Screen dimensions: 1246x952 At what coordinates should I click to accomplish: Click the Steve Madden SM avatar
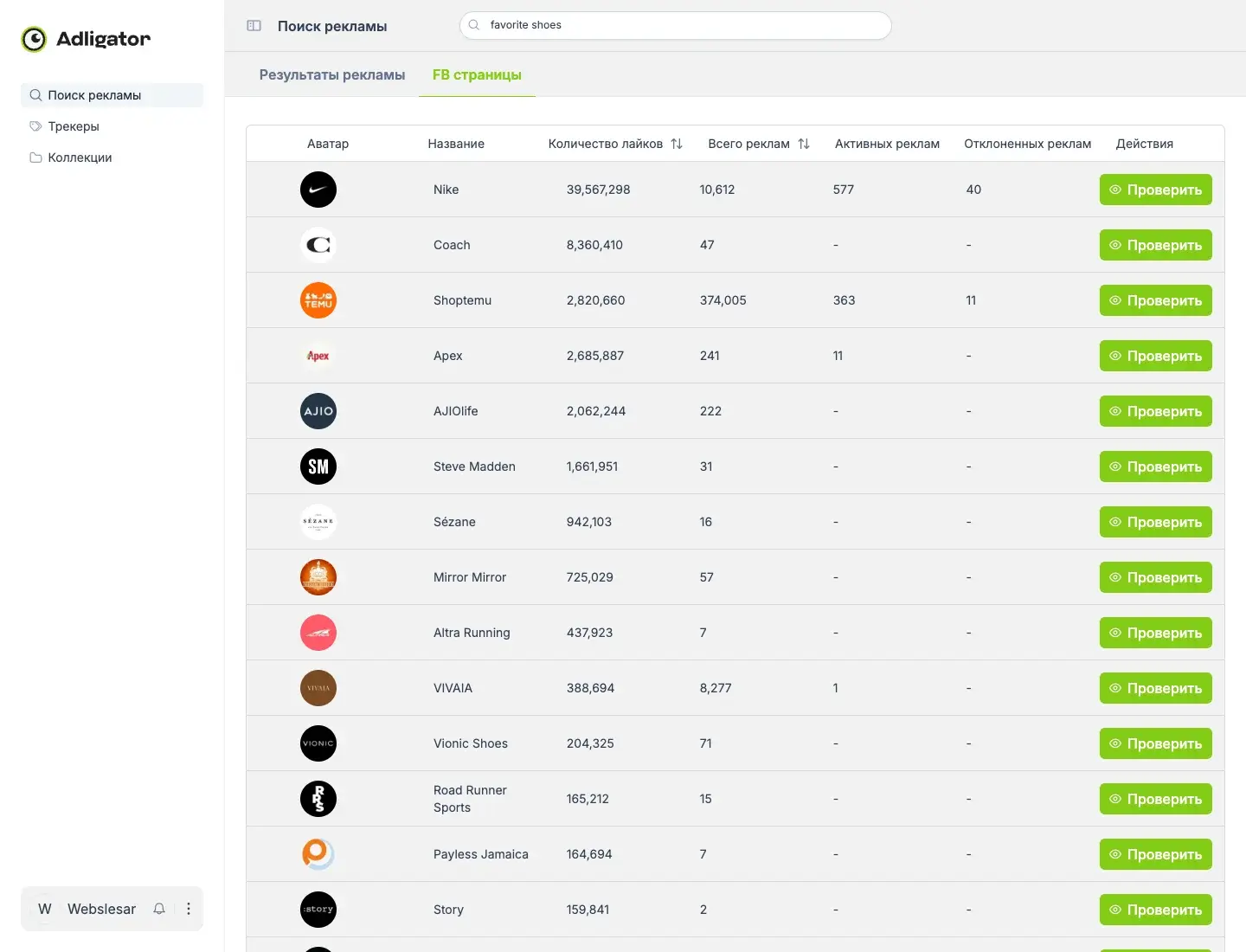318,466
